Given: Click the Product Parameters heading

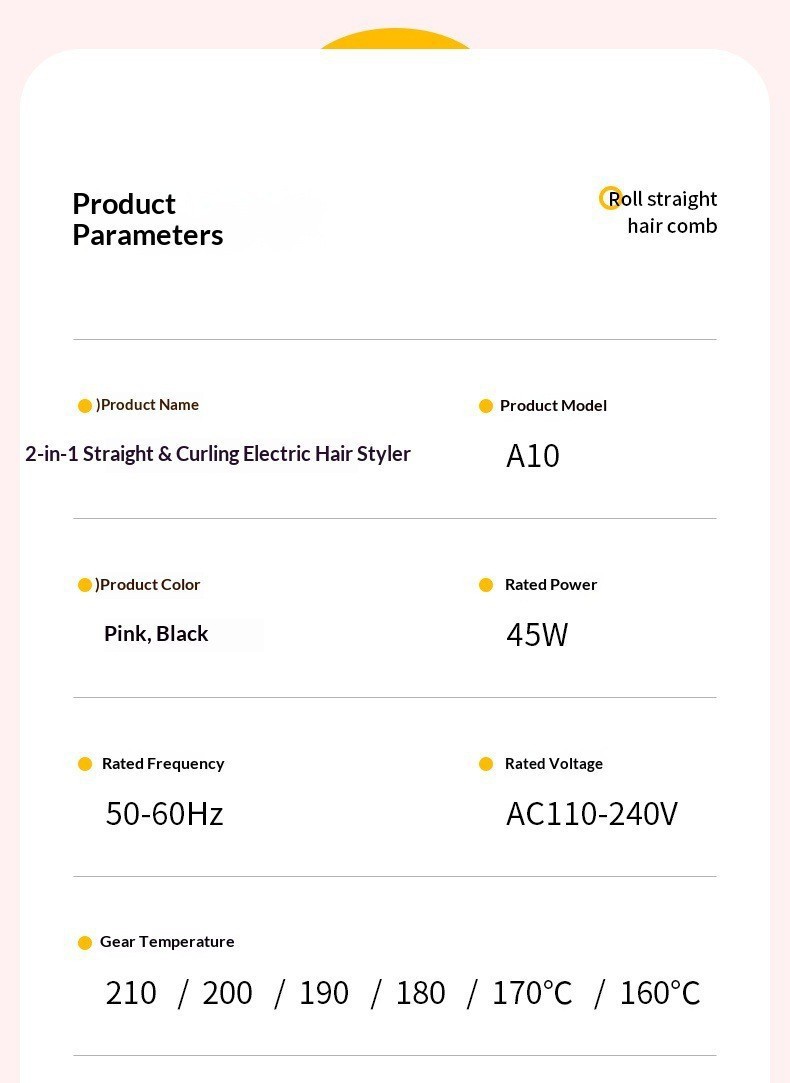Looking at the screenshot, I should click(x=148, y=220).
